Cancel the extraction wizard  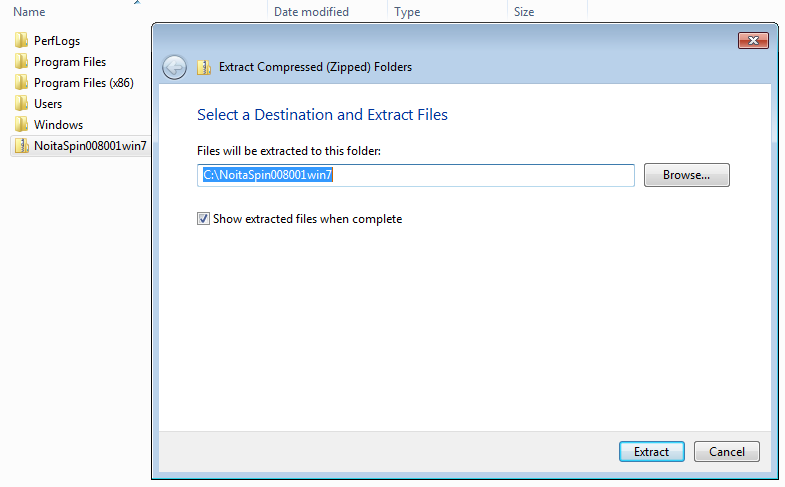(726, 451)
